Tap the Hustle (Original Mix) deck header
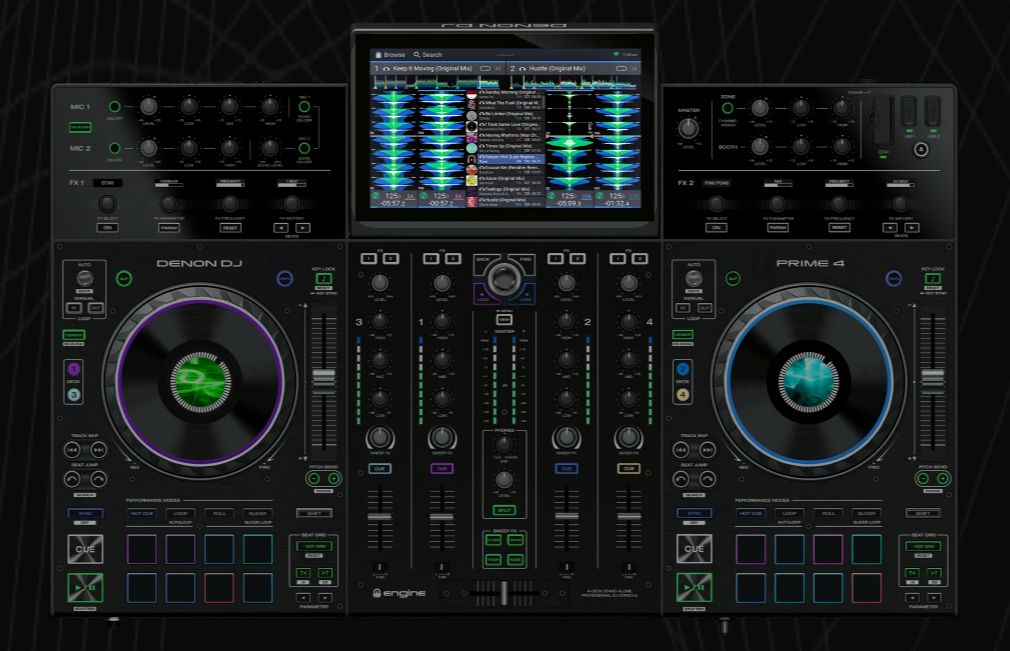The image size is (1010, 651). pos(573,68)
